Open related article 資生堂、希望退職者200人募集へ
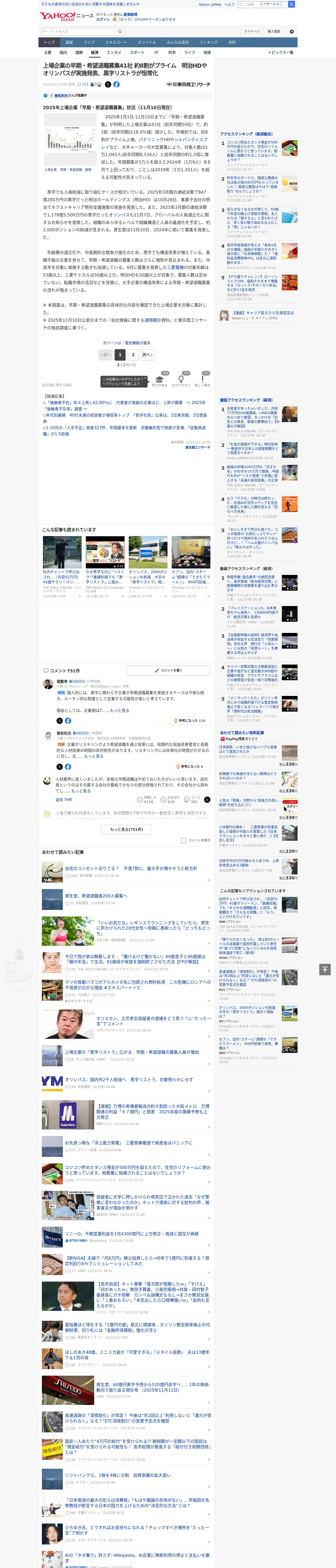The width and height of the screenshot is (336, 1568). (x=96, y=896)
